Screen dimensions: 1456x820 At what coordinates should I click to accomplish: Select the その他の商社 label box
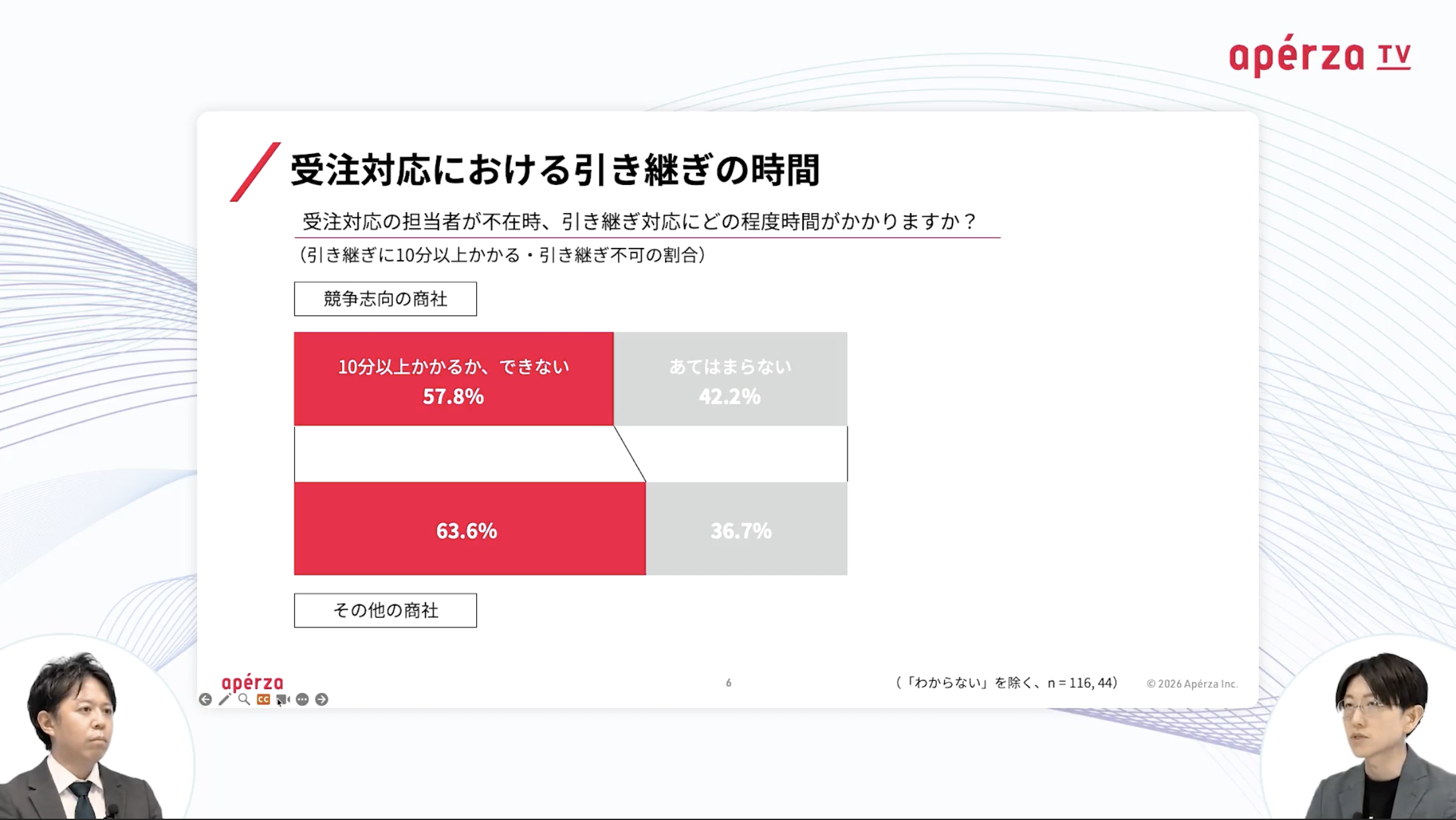click(x=385, y=610)
